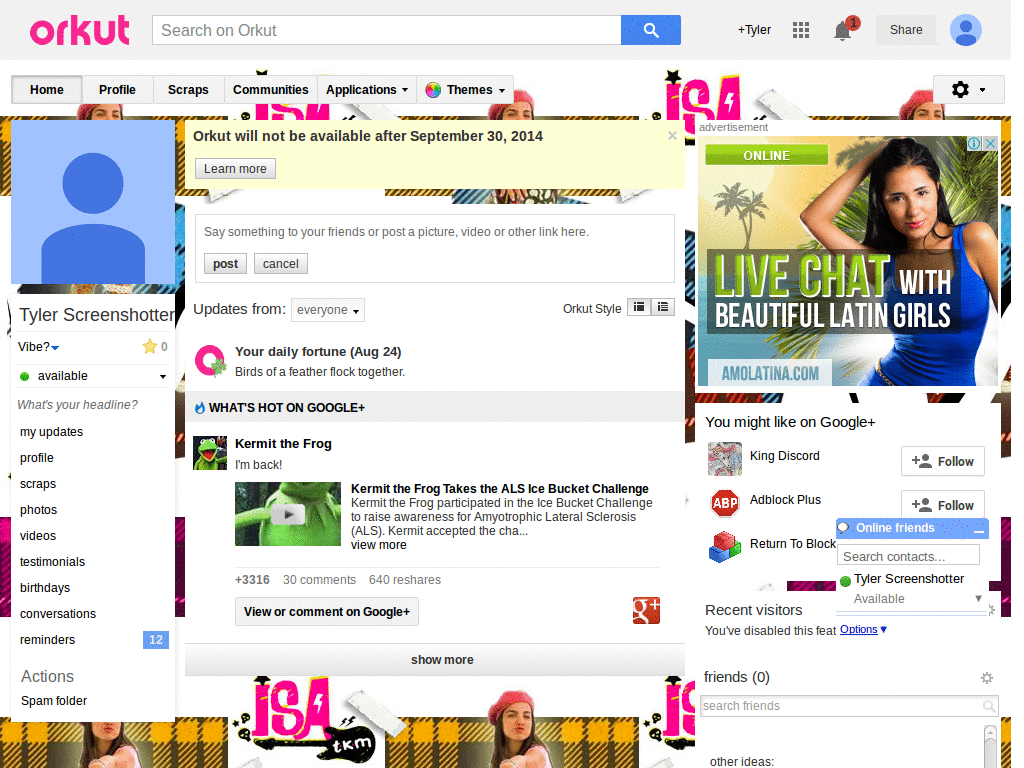The width and height of the screenshot is (1024, 768).
Task: Click the status post text box
Action: click(435, 232)
